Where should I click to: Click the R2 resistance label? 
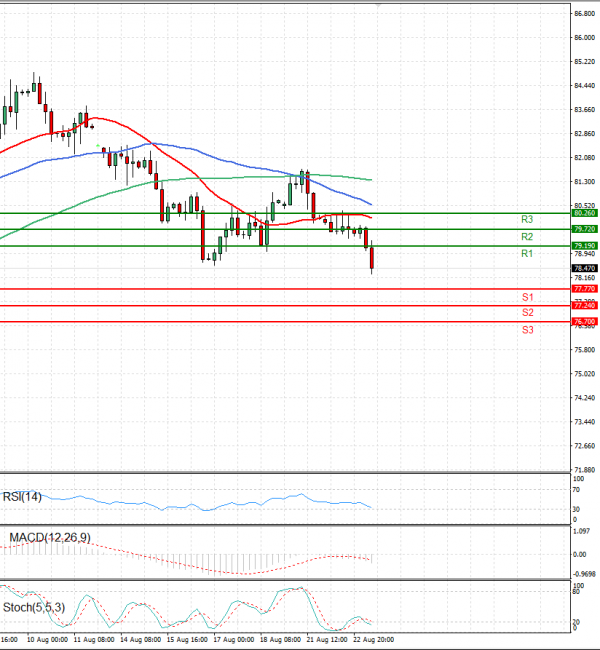(527, 237)
